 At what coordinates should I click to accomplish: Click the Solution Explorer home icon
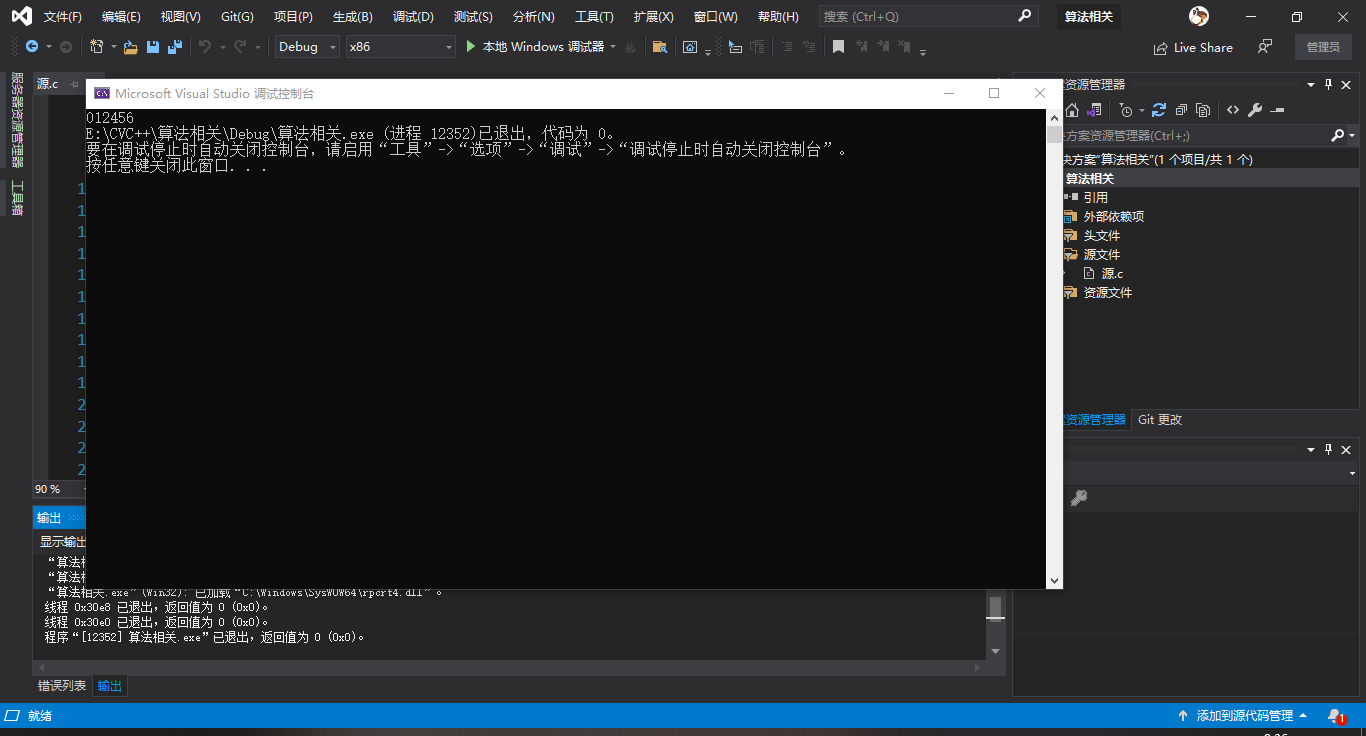(1071, 110)
